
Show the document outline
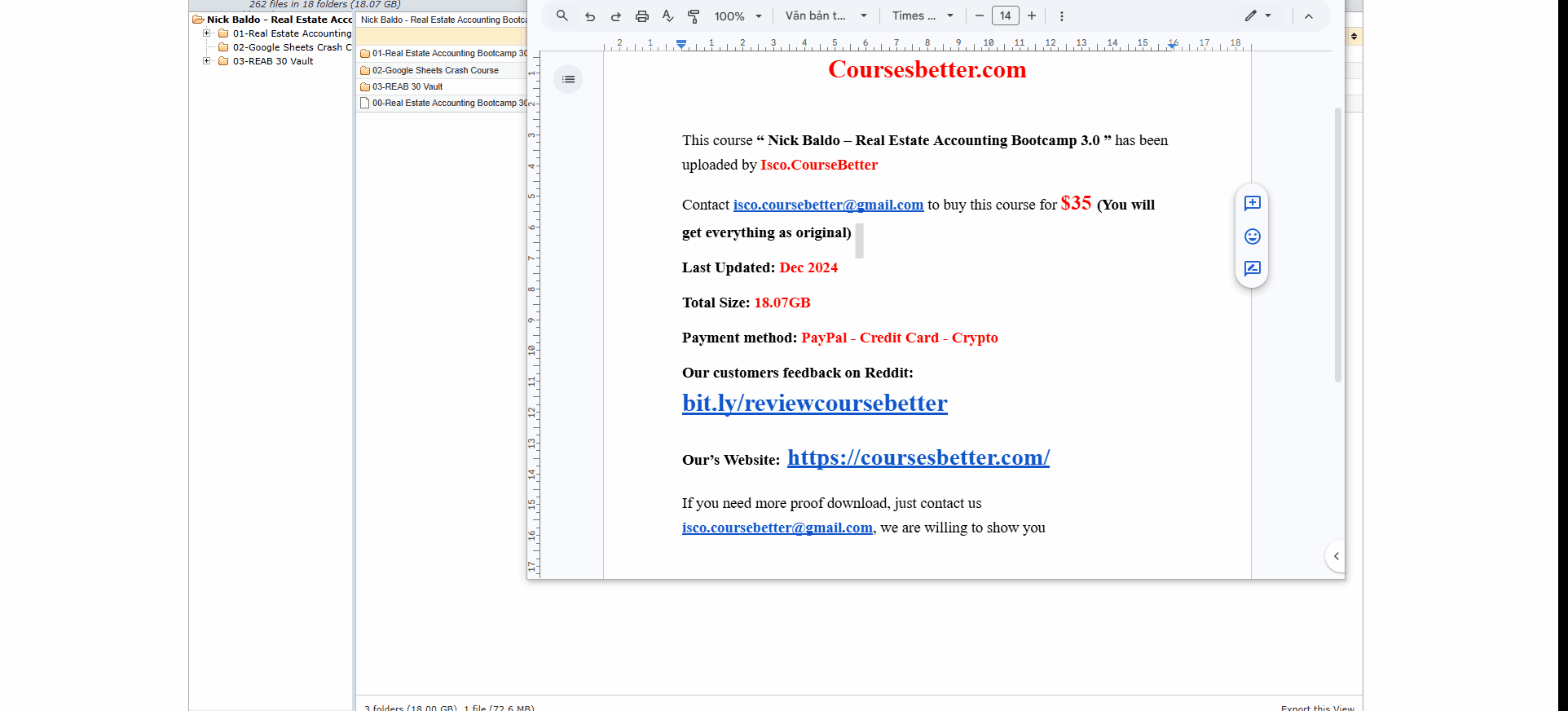point(568,79)
